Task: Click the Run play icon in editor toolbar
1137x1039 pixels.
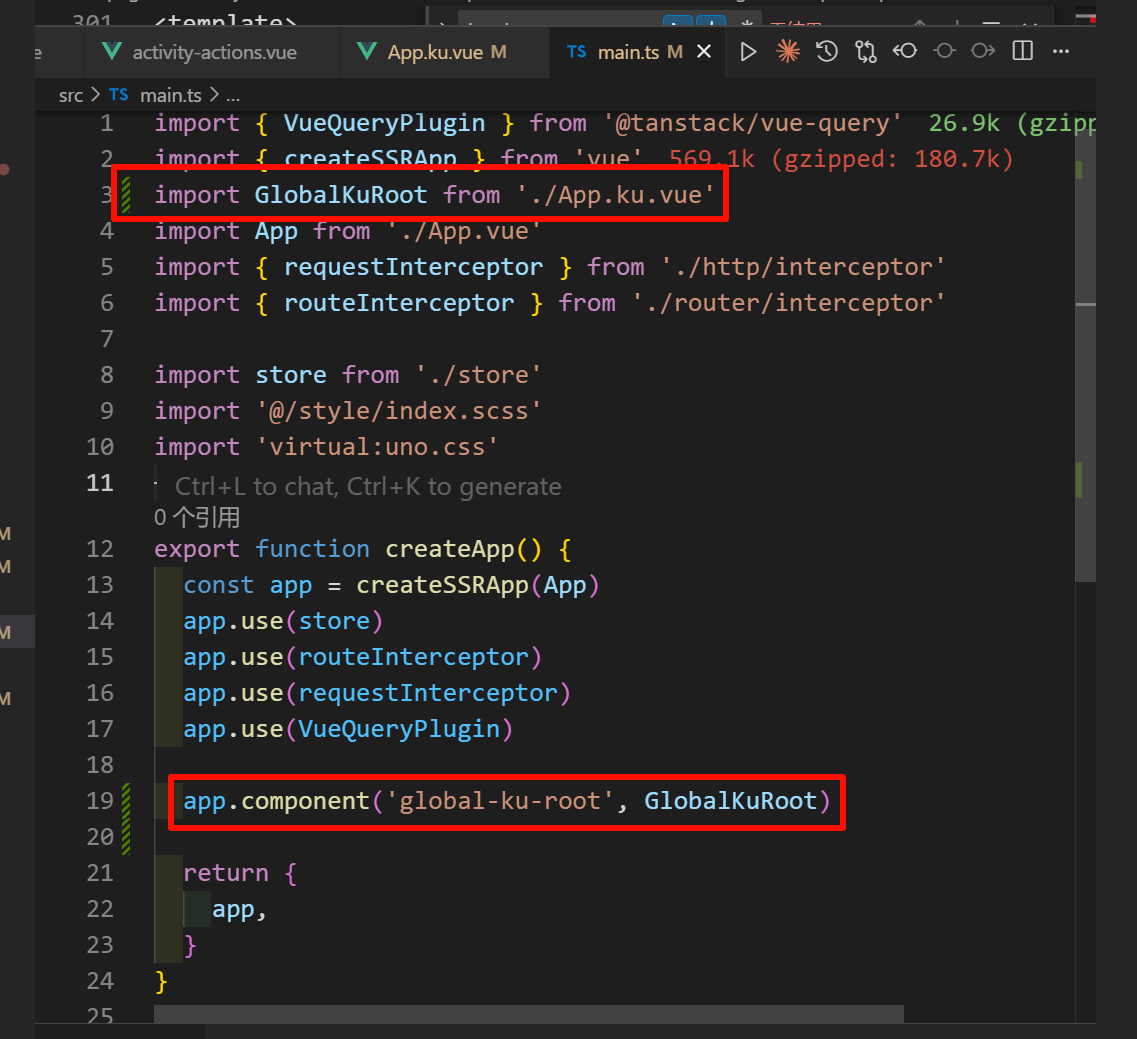Action: coord(748,52)
